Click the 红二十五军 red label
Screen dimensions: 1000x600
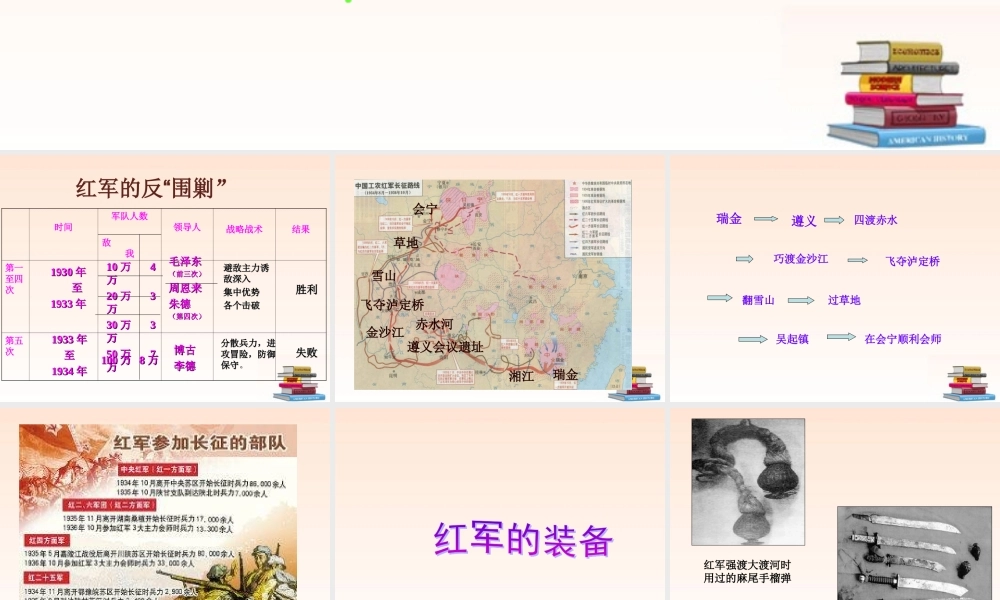(x=46, y=578)
